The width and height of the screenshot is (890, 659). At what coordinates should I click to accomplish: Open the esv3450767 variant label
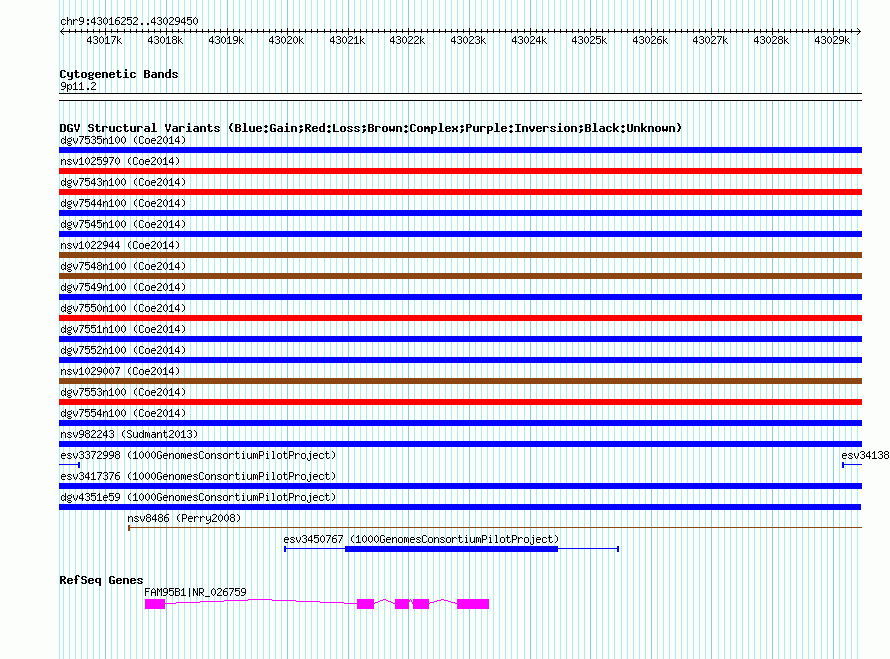(421, 539)
